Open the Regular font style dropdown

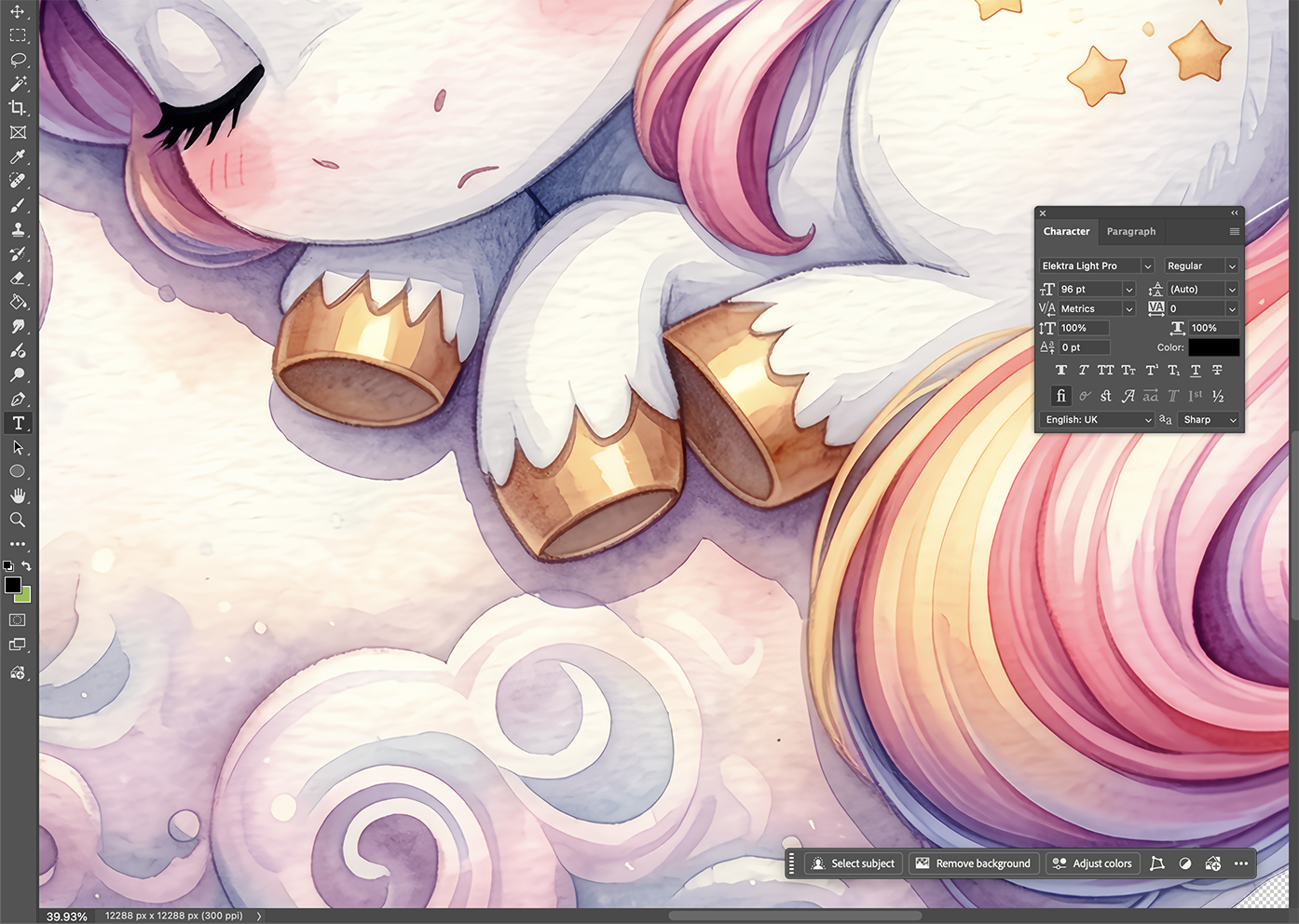pyautogui.click(x=1201, y=266)
